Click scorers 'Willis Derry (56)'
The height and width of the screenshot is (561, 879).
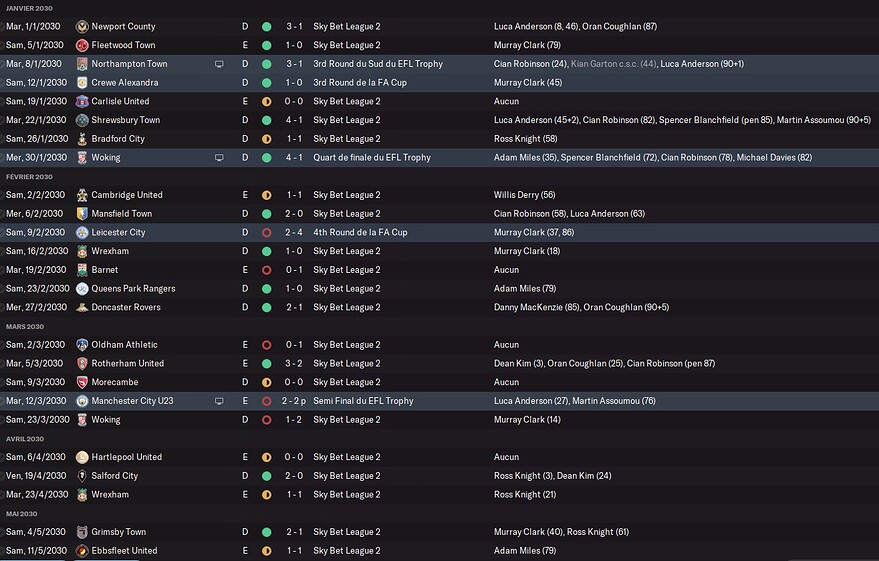[x=525, y=194]
